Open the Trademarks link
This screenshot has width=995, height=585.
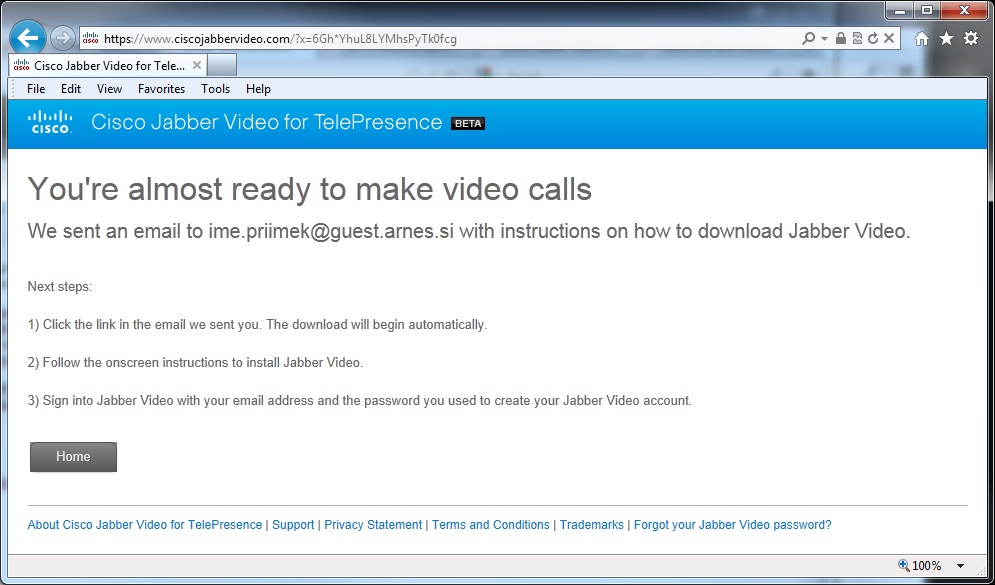[x=591, y=525]
